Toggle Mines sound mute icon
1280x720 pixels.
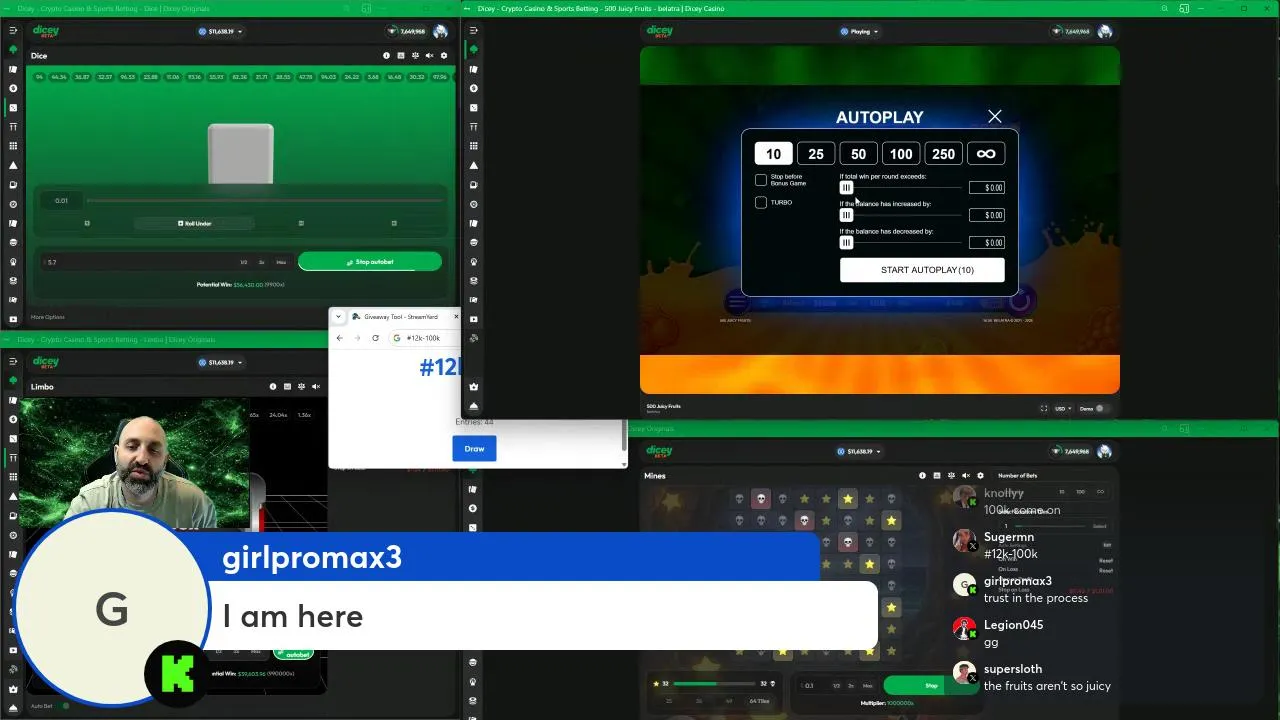coord(965,476)
